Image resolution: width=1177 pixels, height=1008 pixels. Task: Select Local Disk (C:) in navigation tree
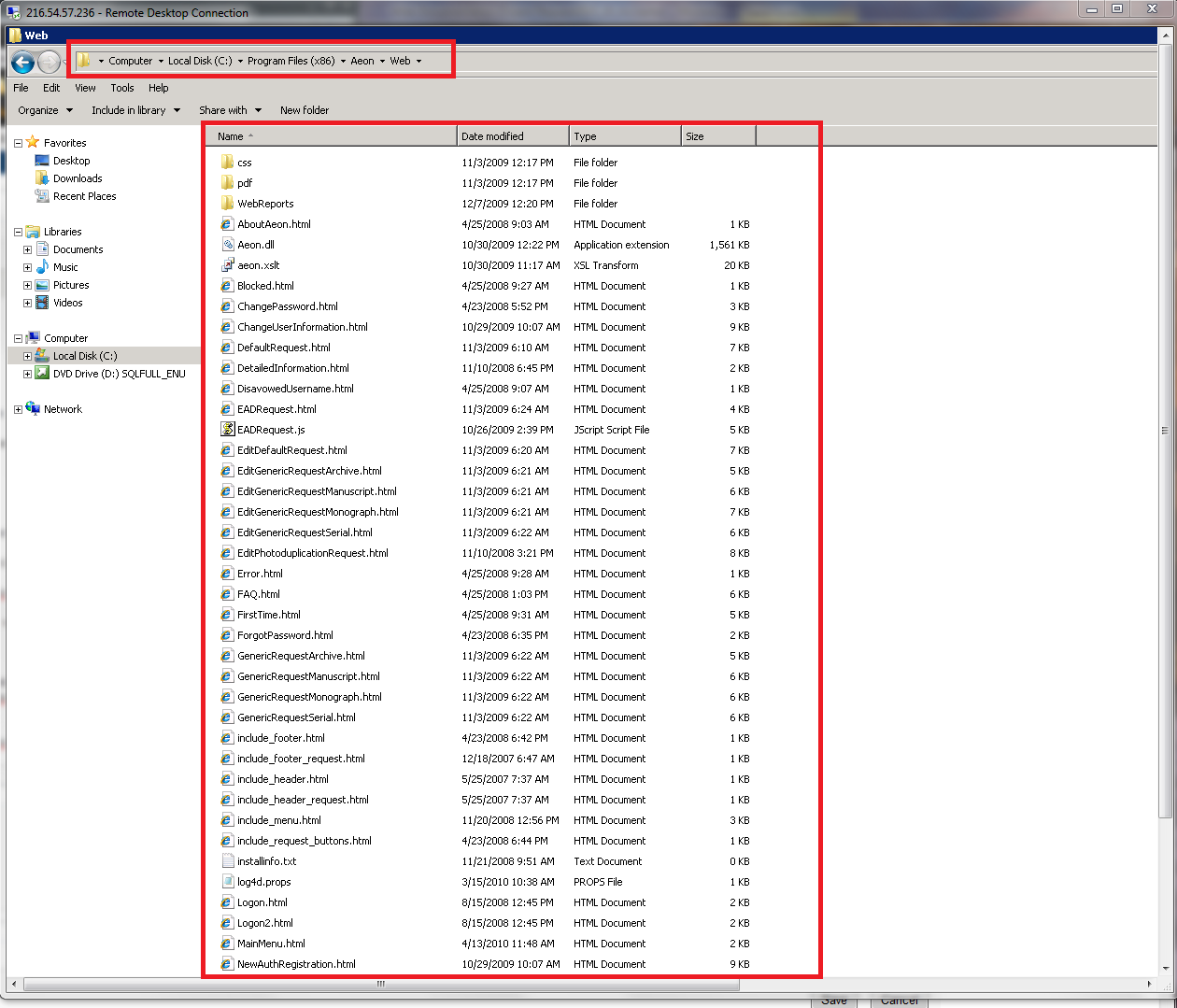[x=85, y=356]
